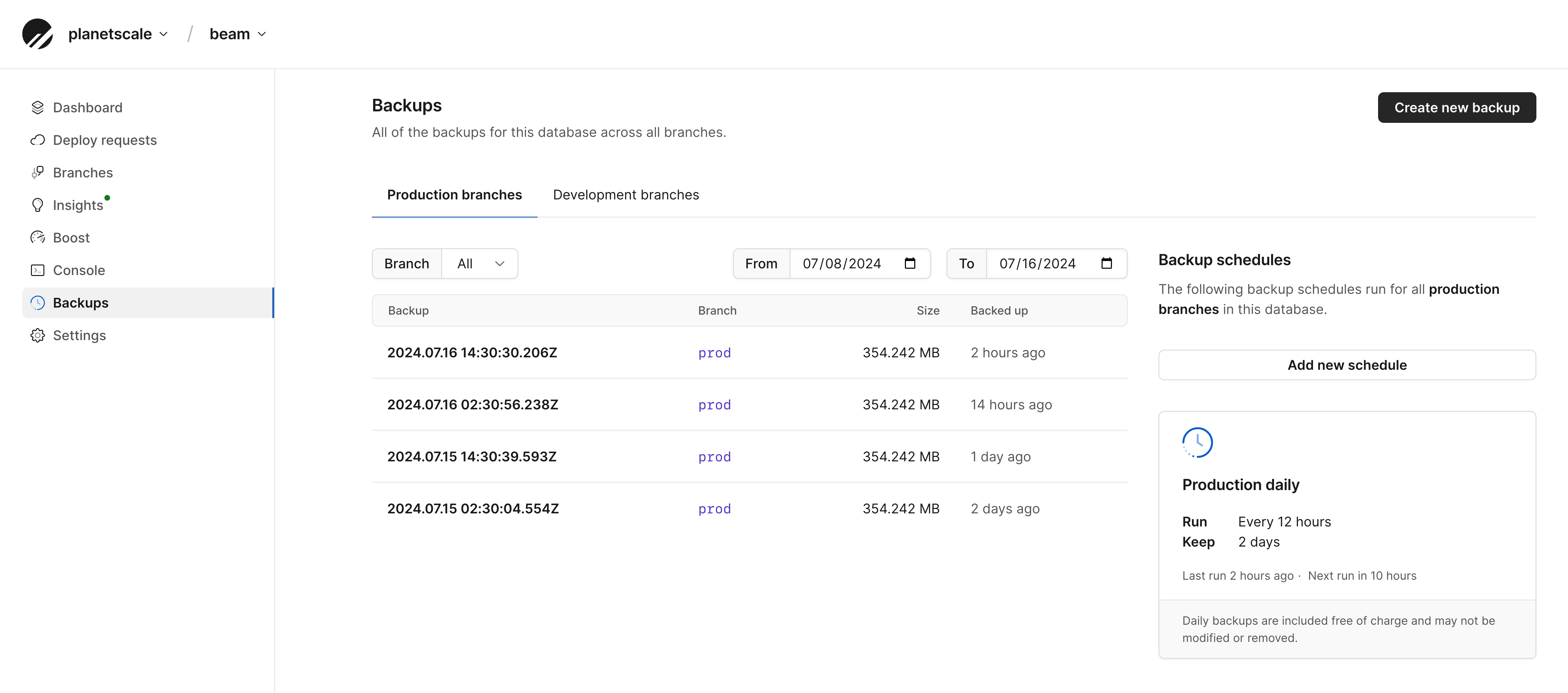Open the prod branch from the latest backup
The height and width of the screenshot is (693, 1568).
[714, 353]
